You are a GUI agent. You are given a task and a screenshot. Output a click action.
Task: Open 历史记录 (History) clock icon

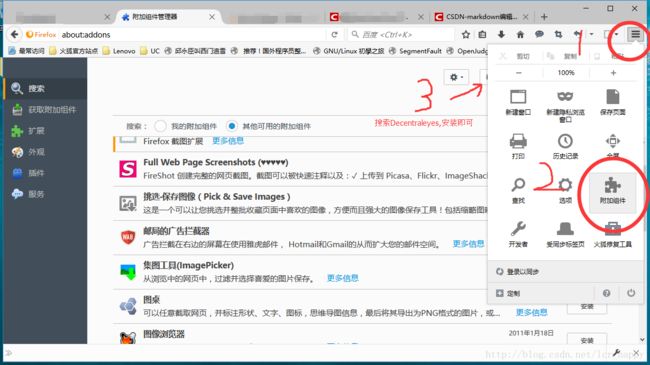[x=565, y=146]
